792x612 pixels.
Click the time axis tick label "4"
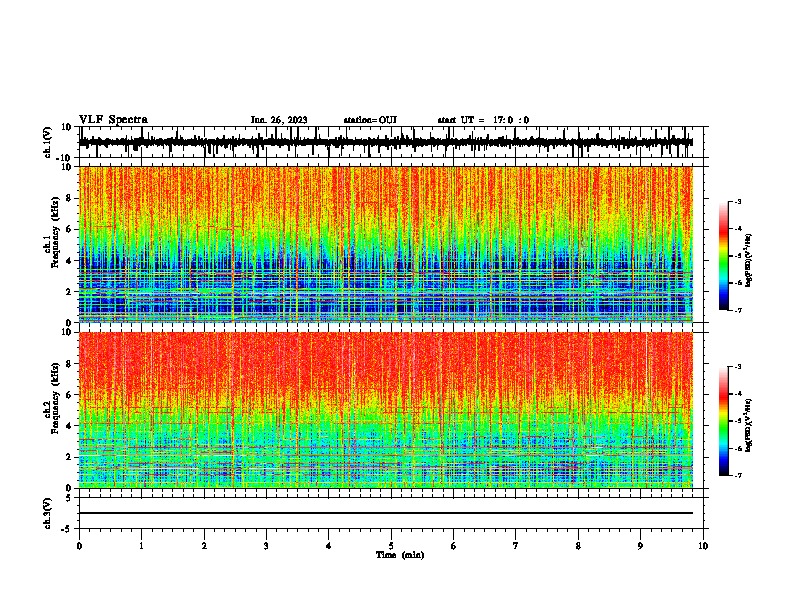click(x=329, y=546)
